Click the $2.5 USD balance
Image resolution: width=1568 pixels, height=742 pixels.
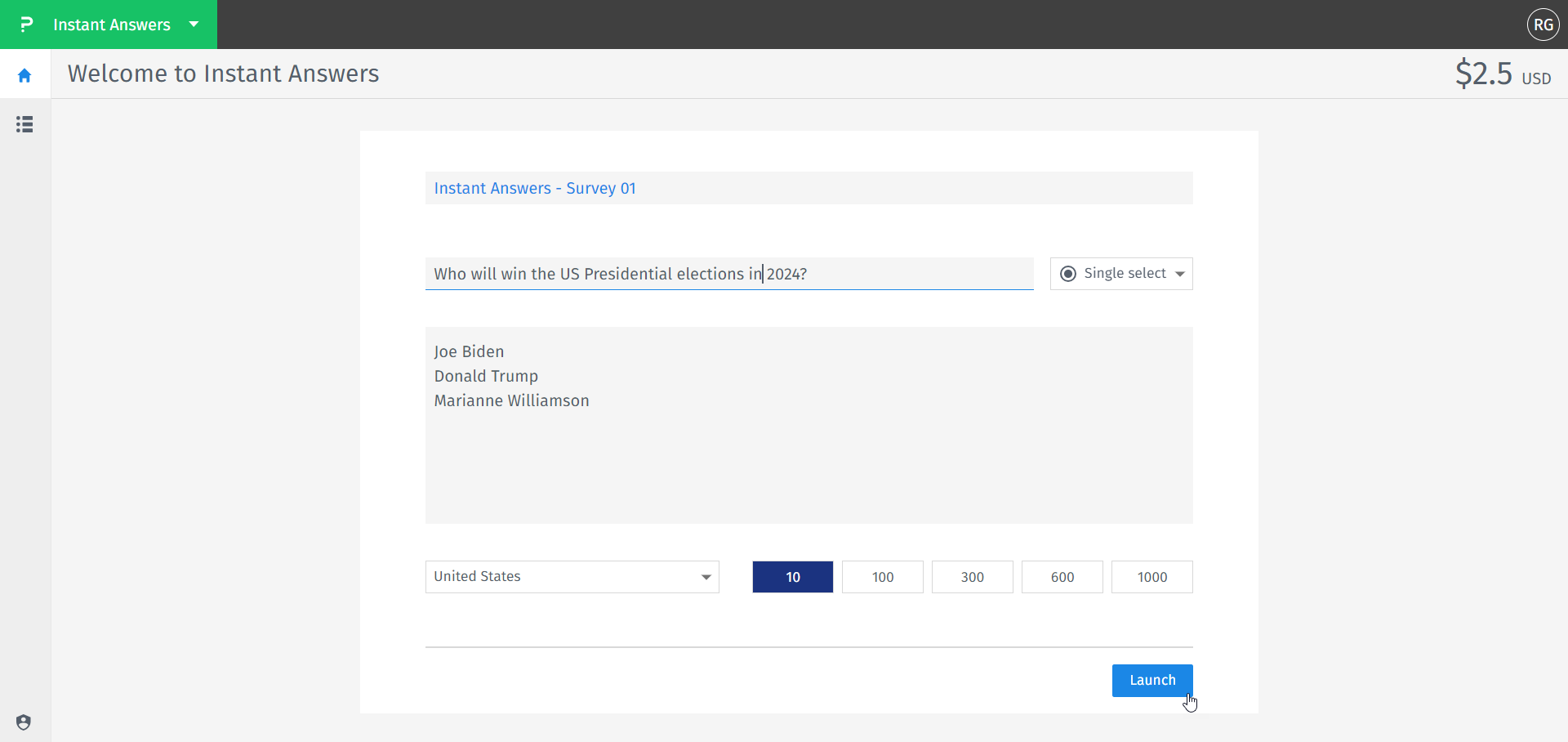pos(1503,74)
